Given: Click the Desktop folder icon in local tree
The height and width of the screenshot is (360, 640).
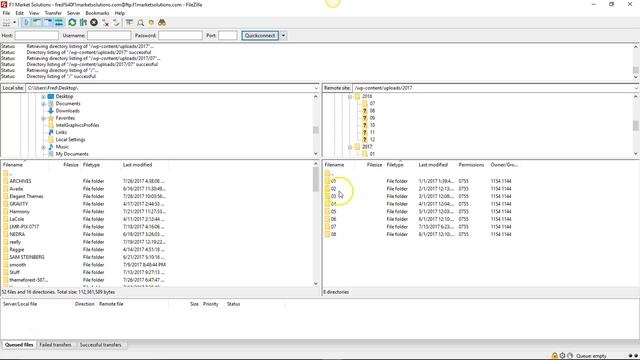Looking at the screenshot, I should [x=51, y=96].
